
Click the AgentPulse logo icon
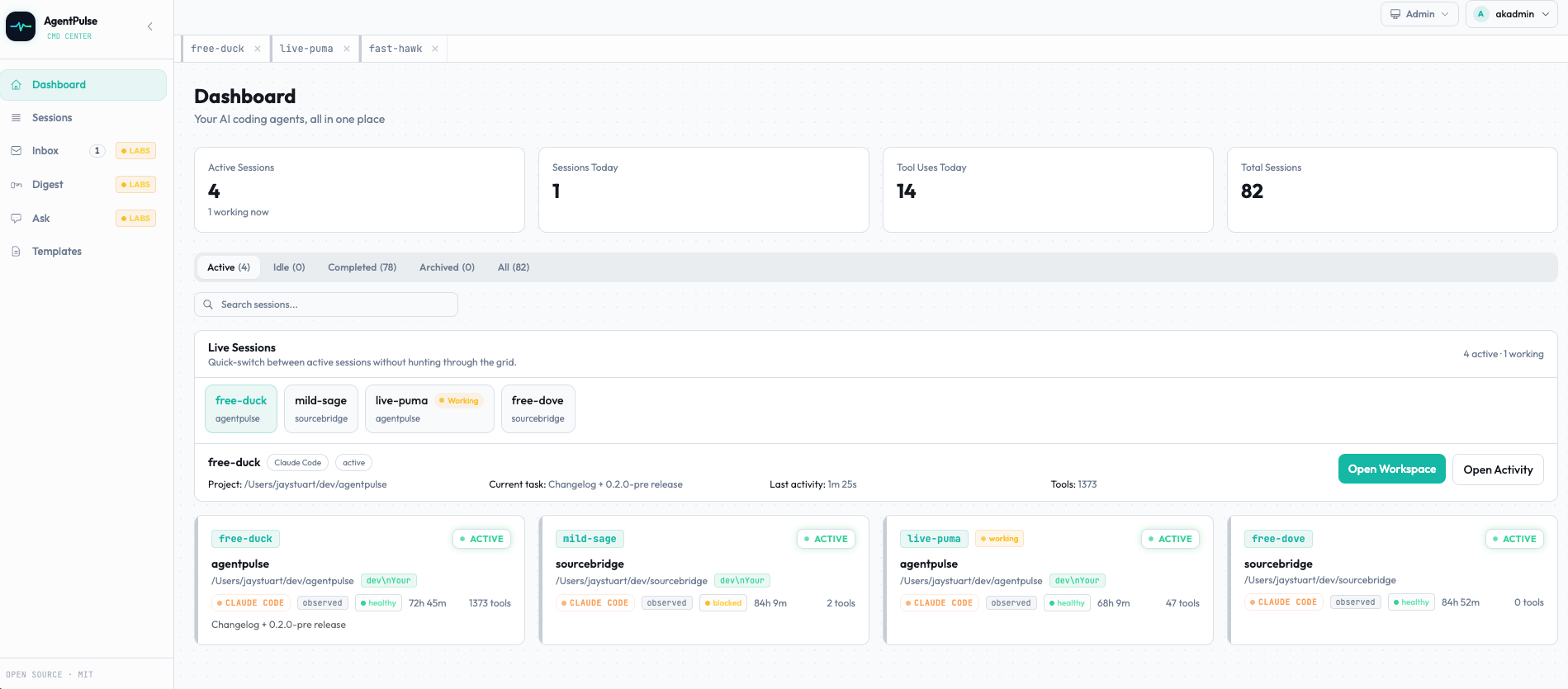21,26
